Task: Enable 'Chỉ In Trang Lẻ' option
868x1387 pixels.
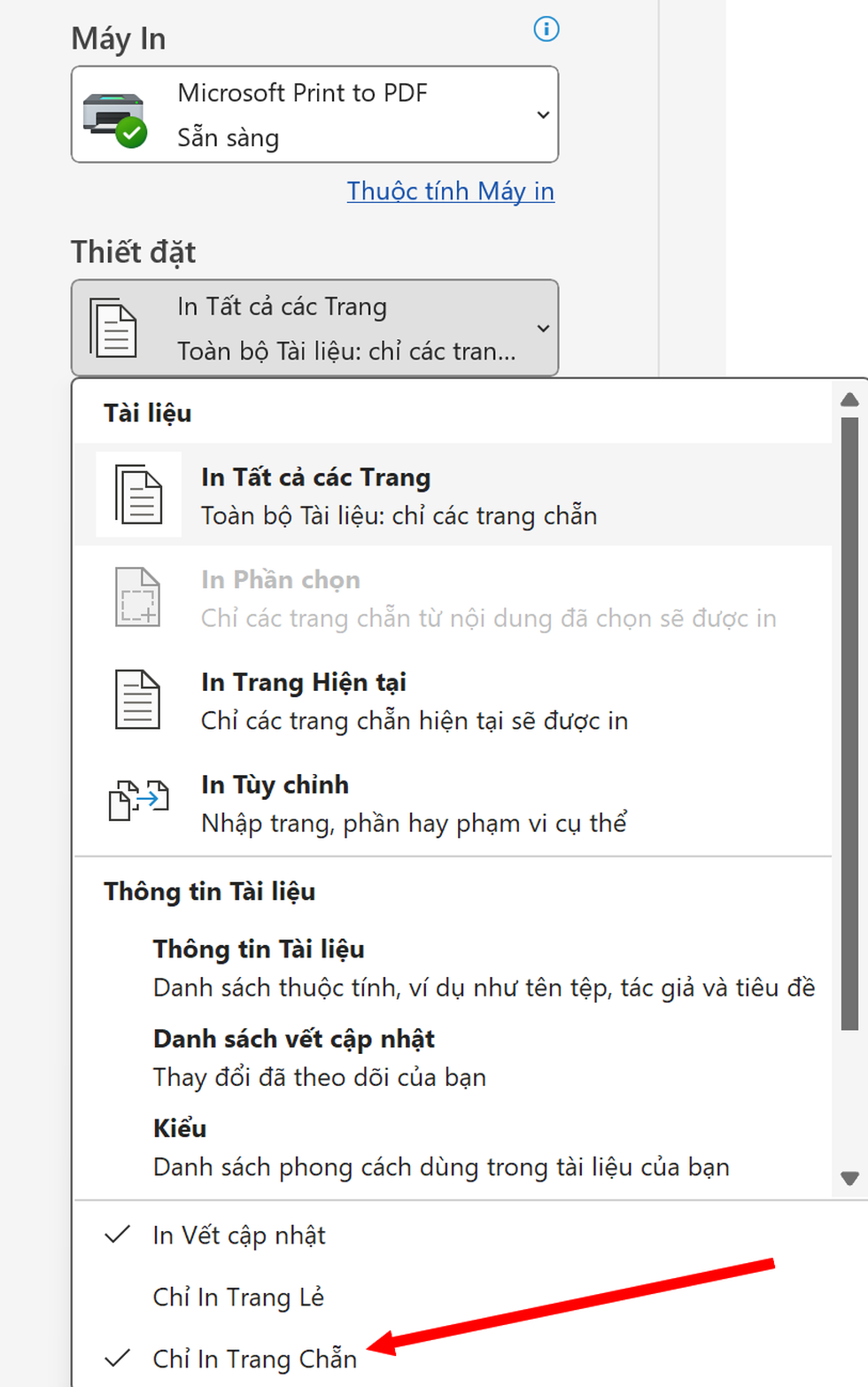Action: point(237,1297)
